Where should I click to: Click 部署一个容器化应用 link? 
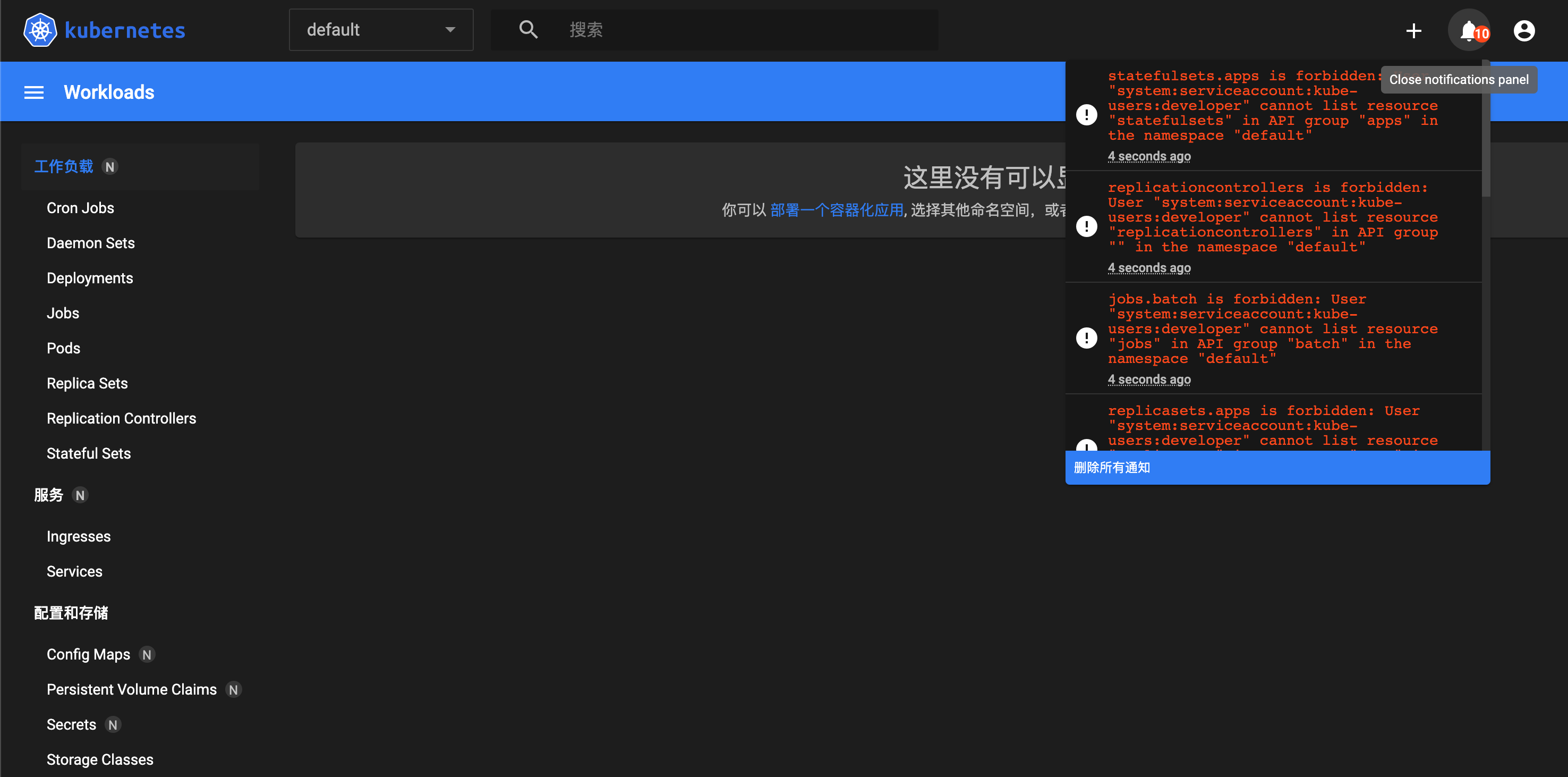(x=837, y=210)
